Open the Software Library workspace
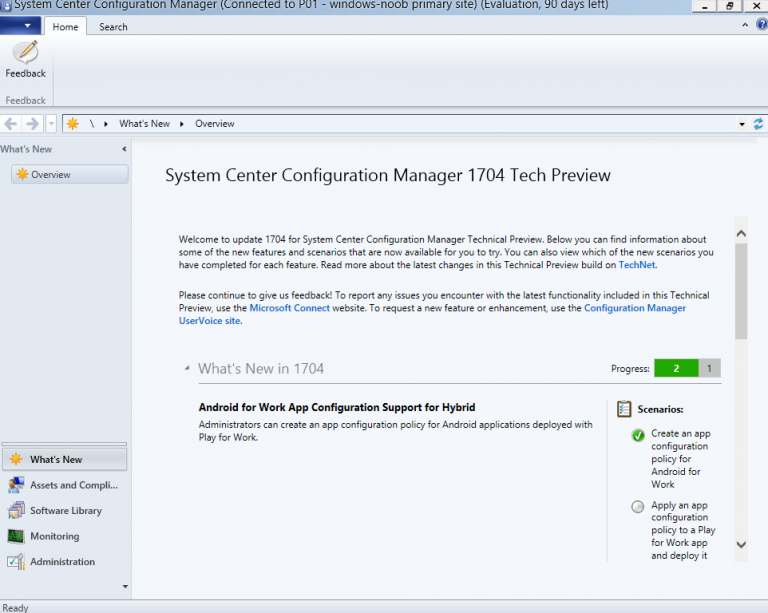The height and width of the screenshot is (613, 768). click(64, 510)
